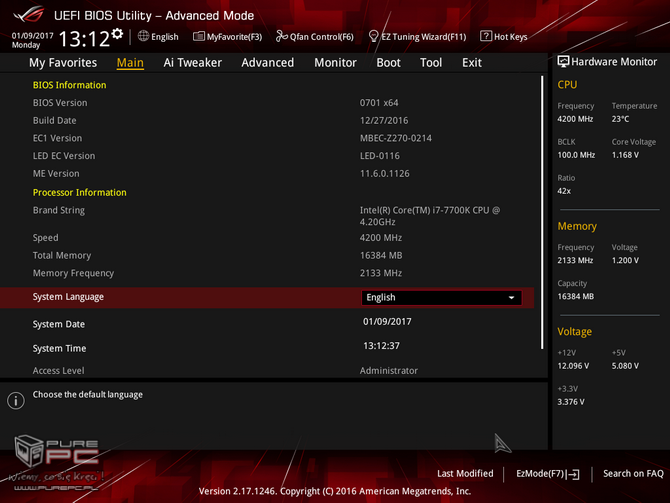Open the Ai Tweaker tab

pos(193,63)
